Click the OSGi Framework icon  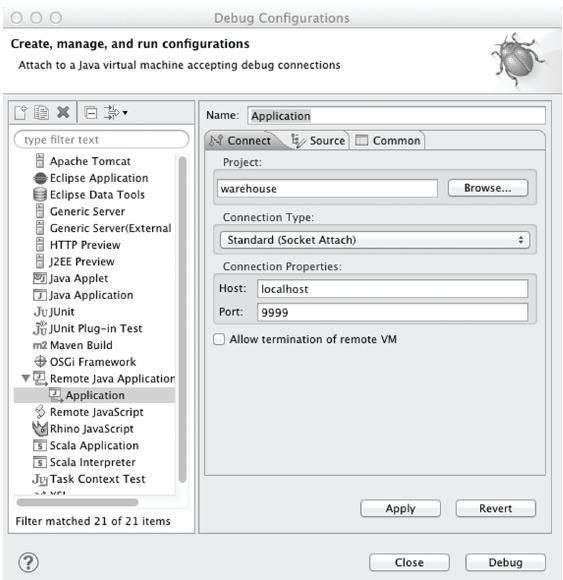[40, 361]
